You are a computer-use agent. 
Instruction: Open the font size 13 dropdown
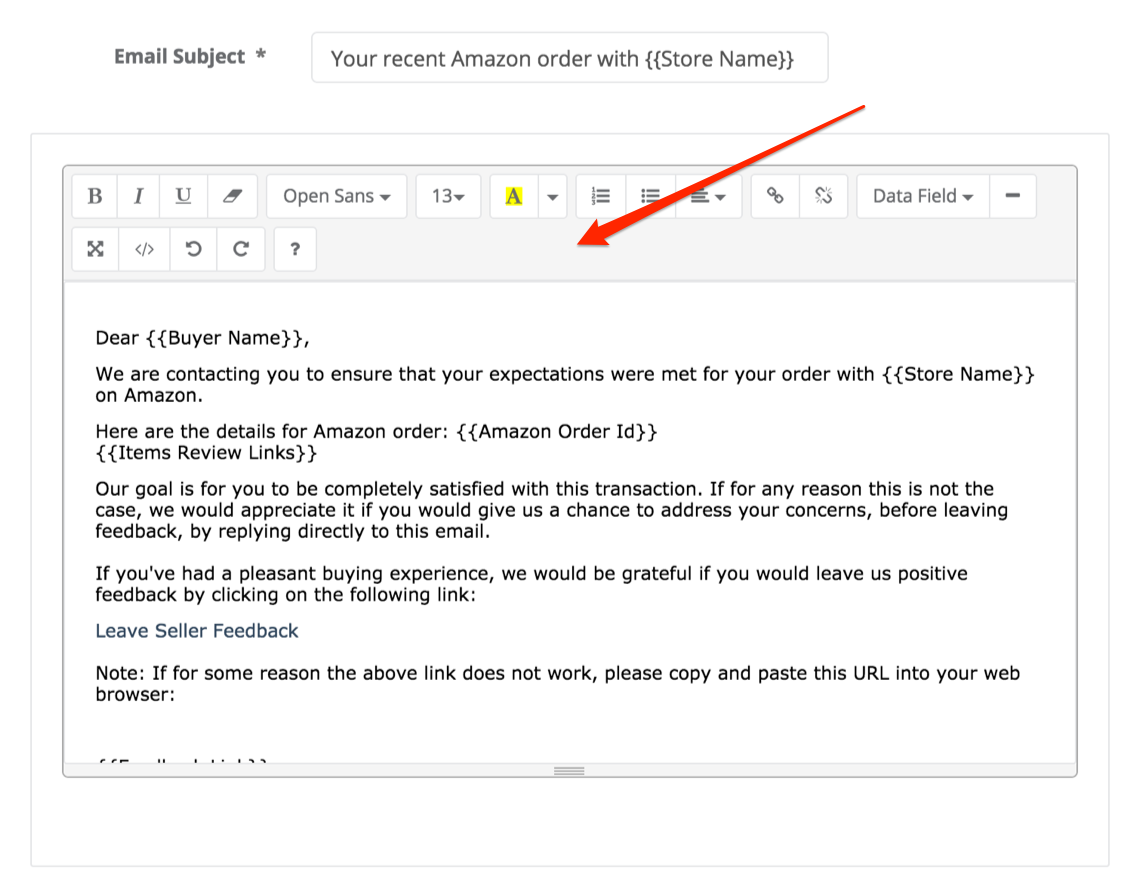pos(448,196)
